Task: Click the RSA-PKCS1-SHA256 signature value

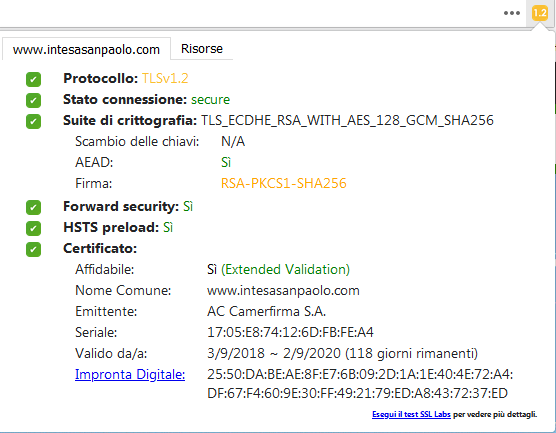Action: click(x=283, y=183)
